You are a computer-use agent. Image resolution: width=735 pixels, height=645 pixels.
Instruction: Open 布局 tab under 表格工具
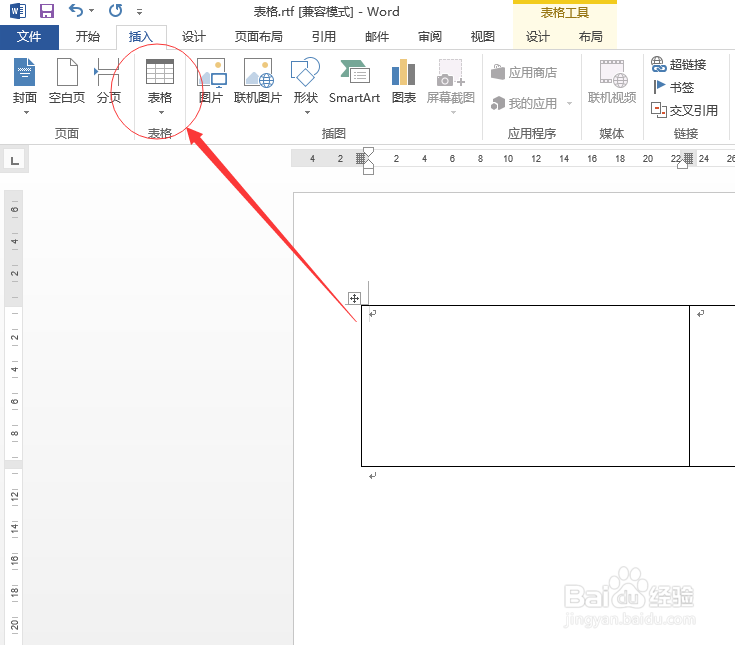click(591, 37)
